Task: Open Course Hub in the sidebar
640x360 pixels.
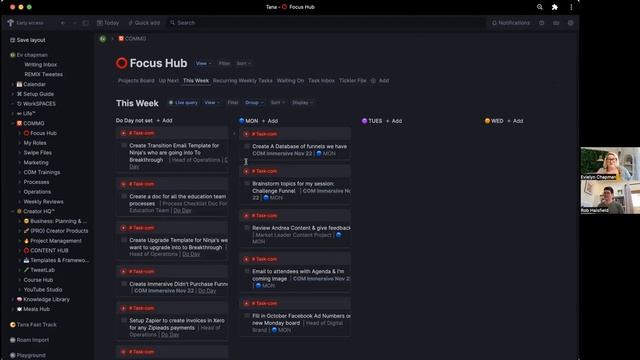Action: 38,280
